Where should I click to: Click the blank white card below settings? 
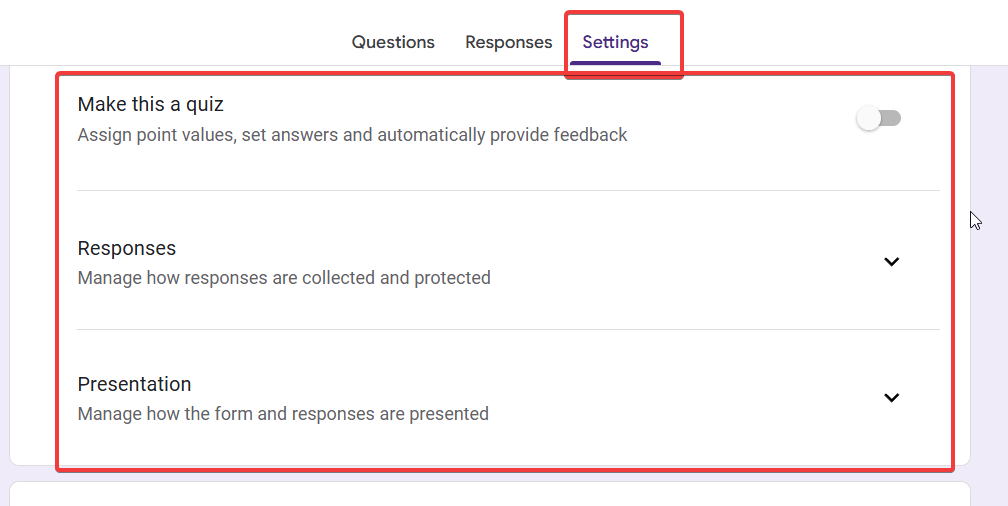(490, 494)
